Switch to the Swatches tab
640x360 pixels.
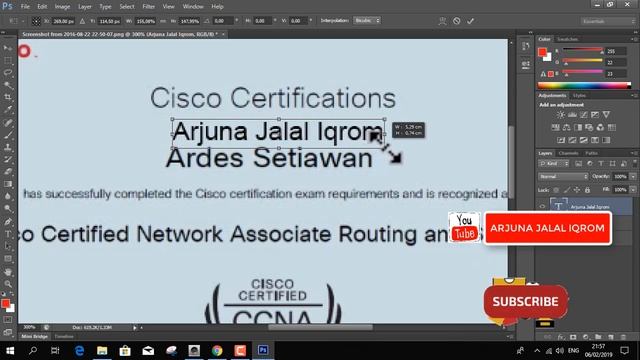click(568, 39)
